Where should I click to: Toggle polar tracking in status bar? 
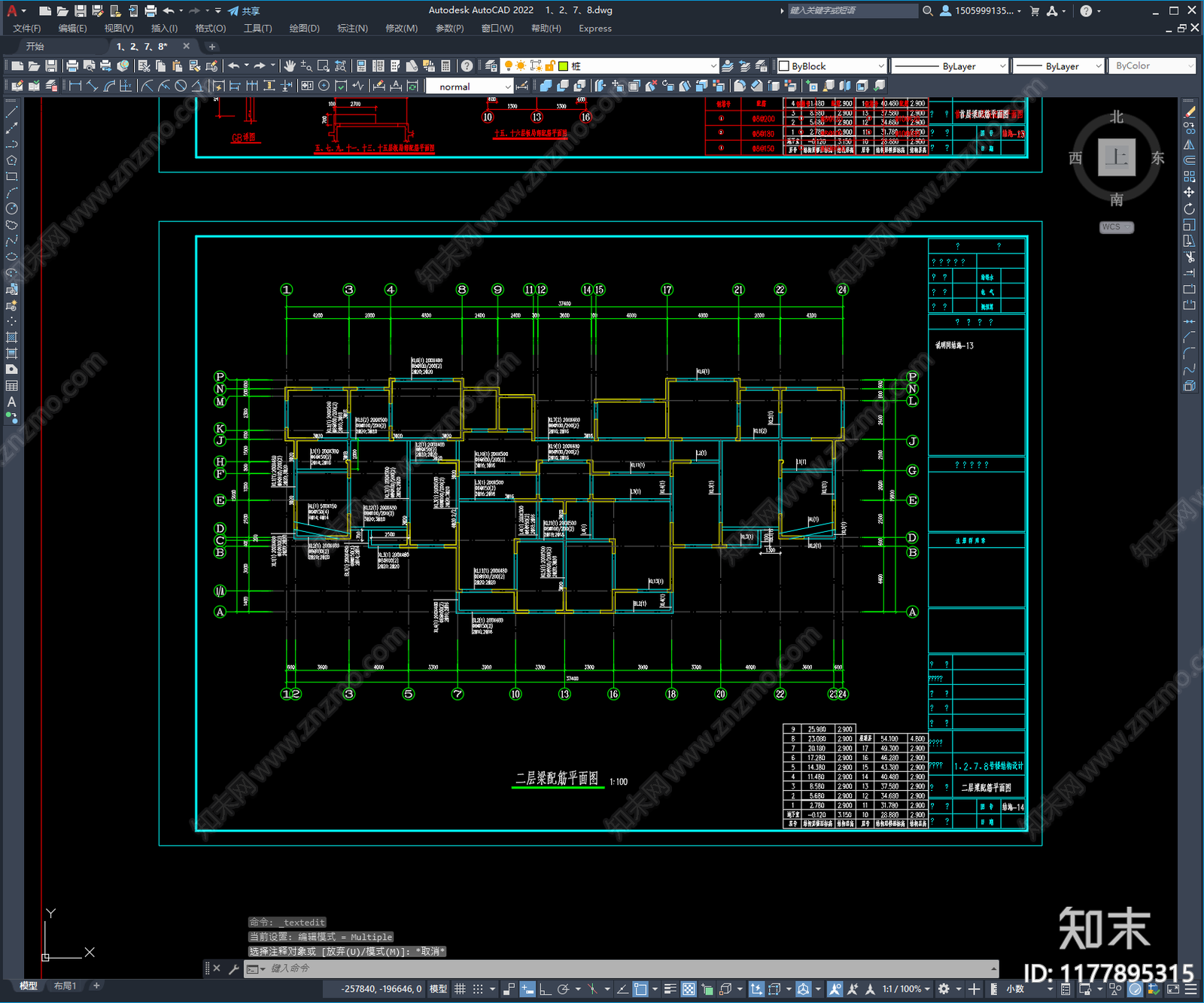[563, 989]
